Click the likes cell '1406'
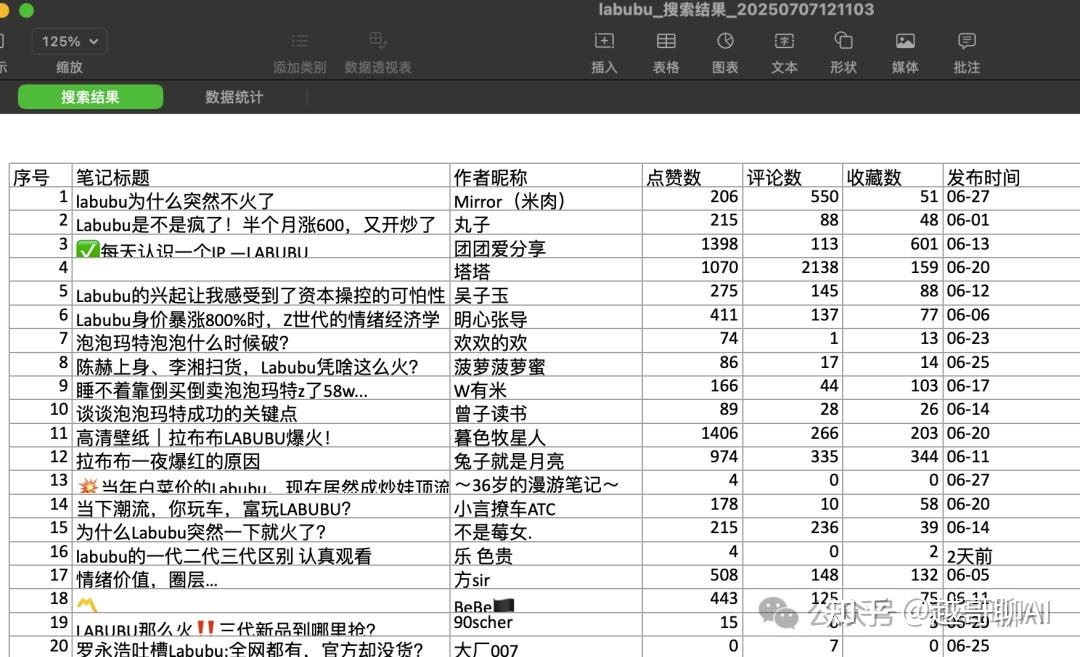 tap(692, 436)
